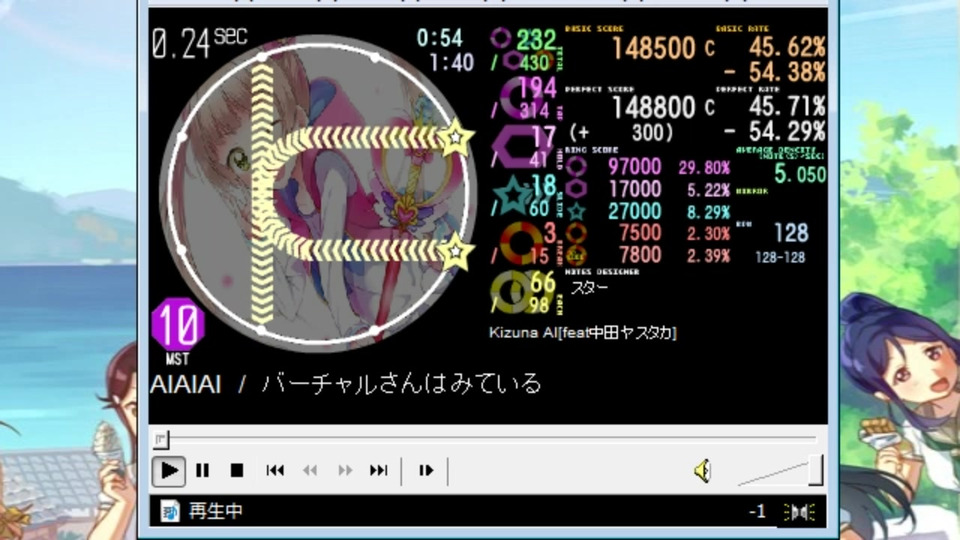Click the seek bar thumb
The image size is (960, 540).
click(161, 439)
